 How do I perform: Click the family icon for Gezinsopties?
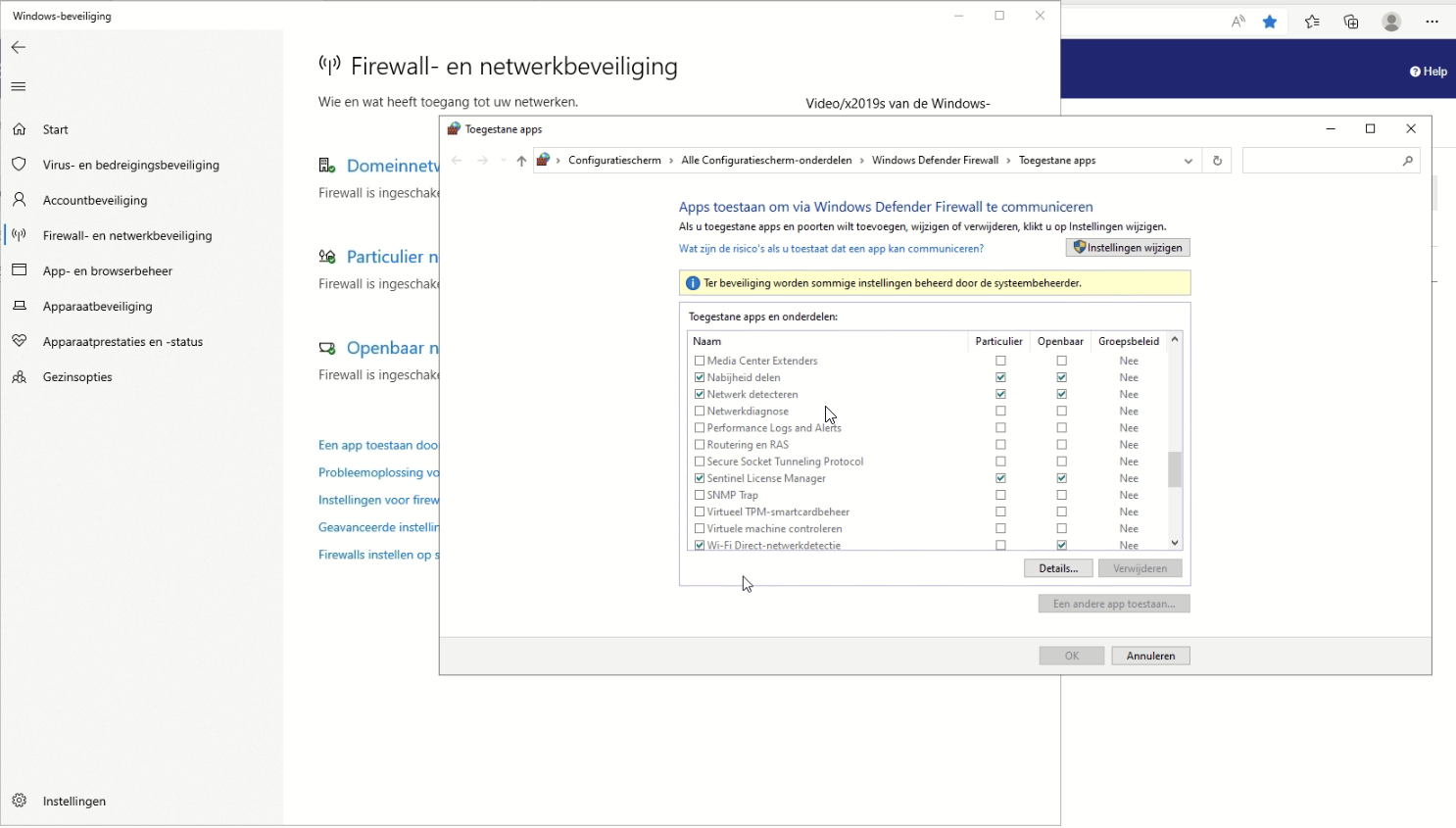[20, 376]
